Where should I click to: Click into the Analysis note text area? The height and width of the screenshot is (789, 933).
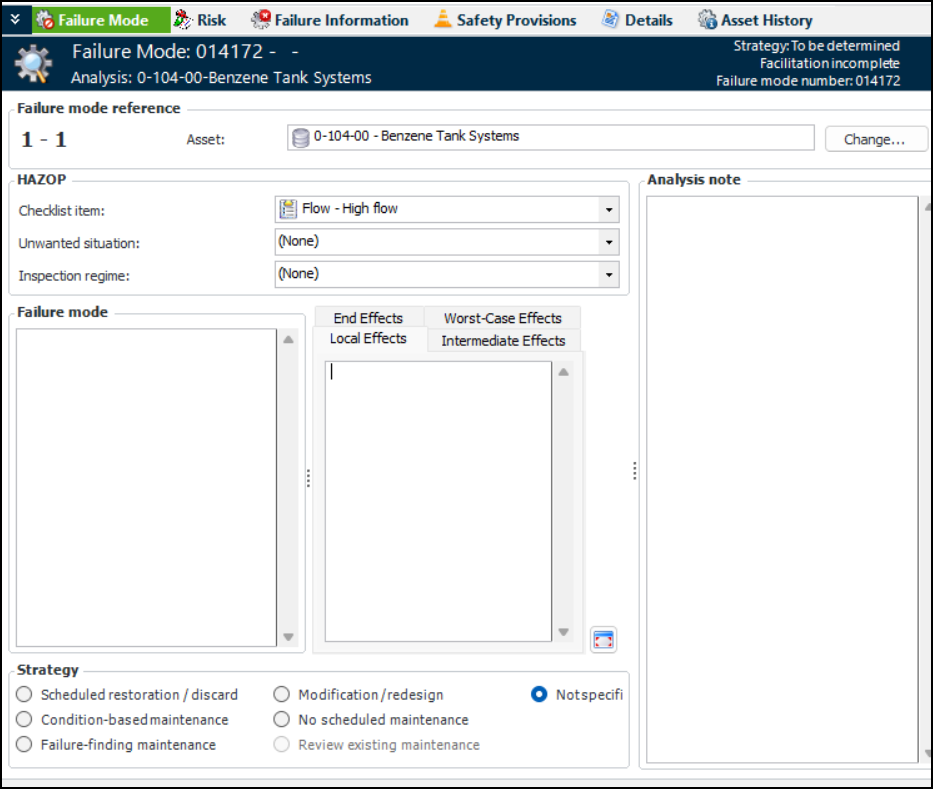coord(782,480)
